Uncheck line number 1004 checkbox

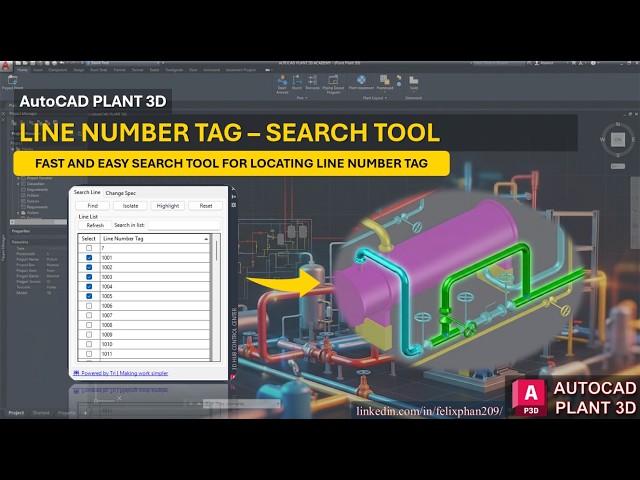coord(89,287)
